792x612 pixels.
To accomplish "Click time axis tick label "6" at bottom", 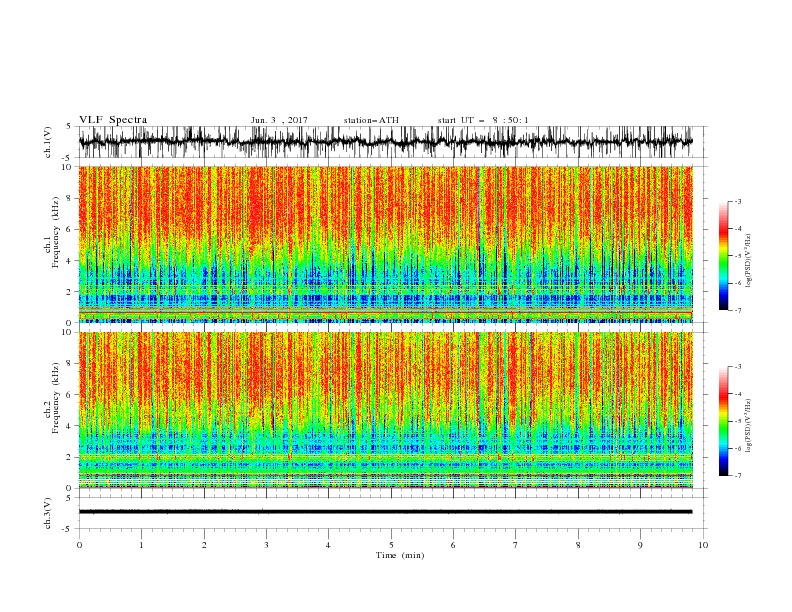I will coord(453,545).
